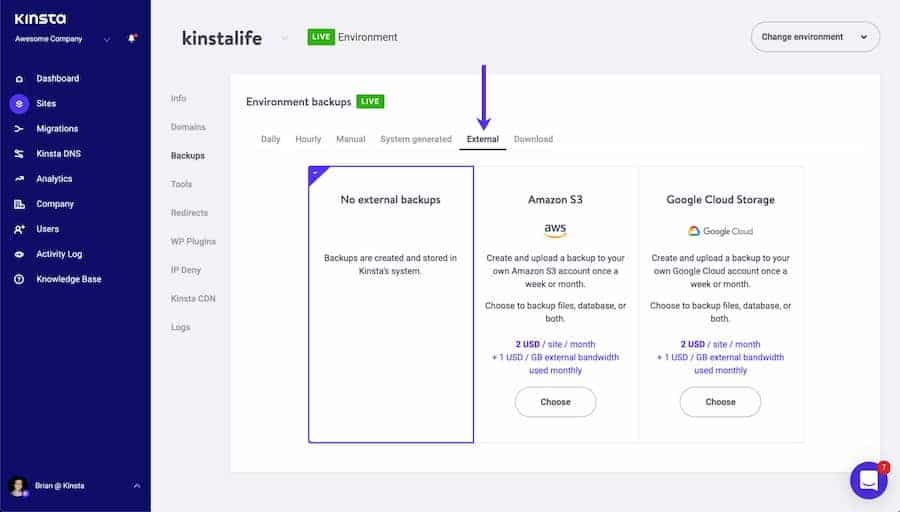Open site Tools section

(x=181, y=184)
